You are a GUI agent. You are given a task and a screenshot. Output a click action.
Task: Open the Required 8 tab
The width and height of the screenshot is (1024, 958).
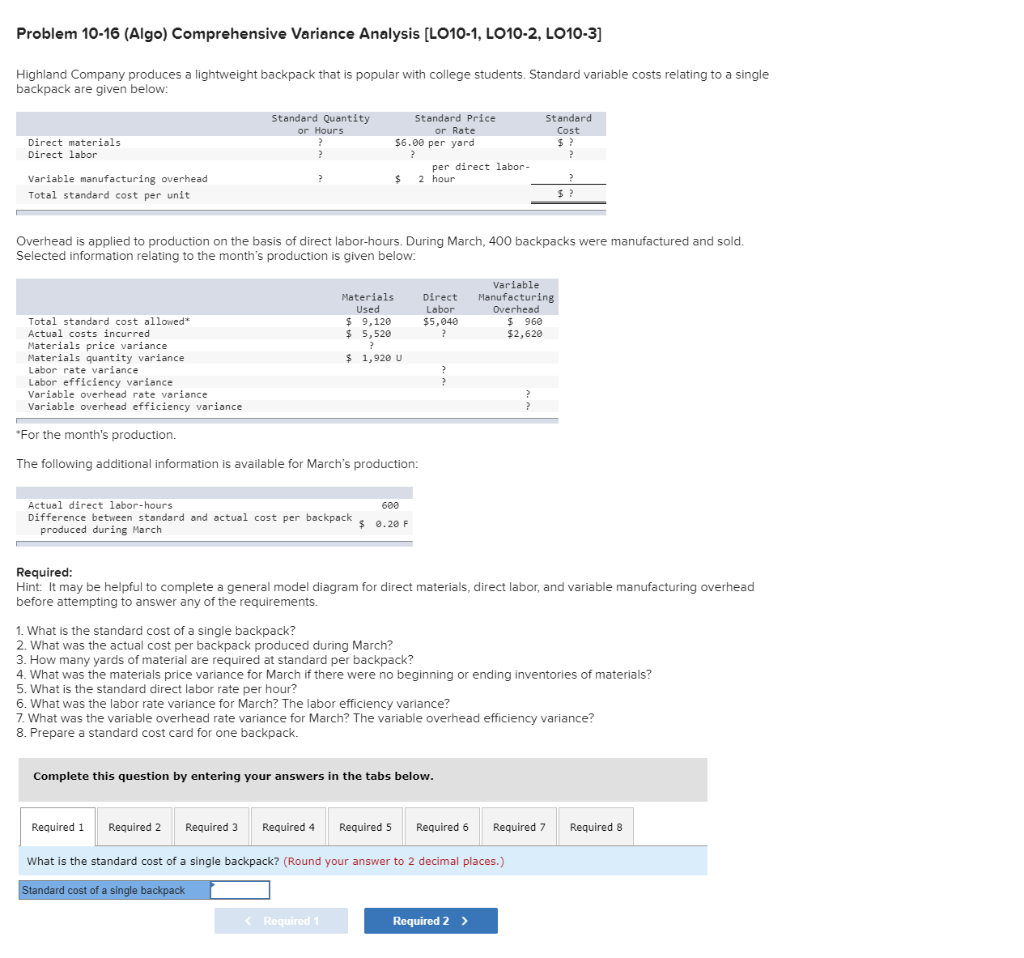[x=595, y=826]
